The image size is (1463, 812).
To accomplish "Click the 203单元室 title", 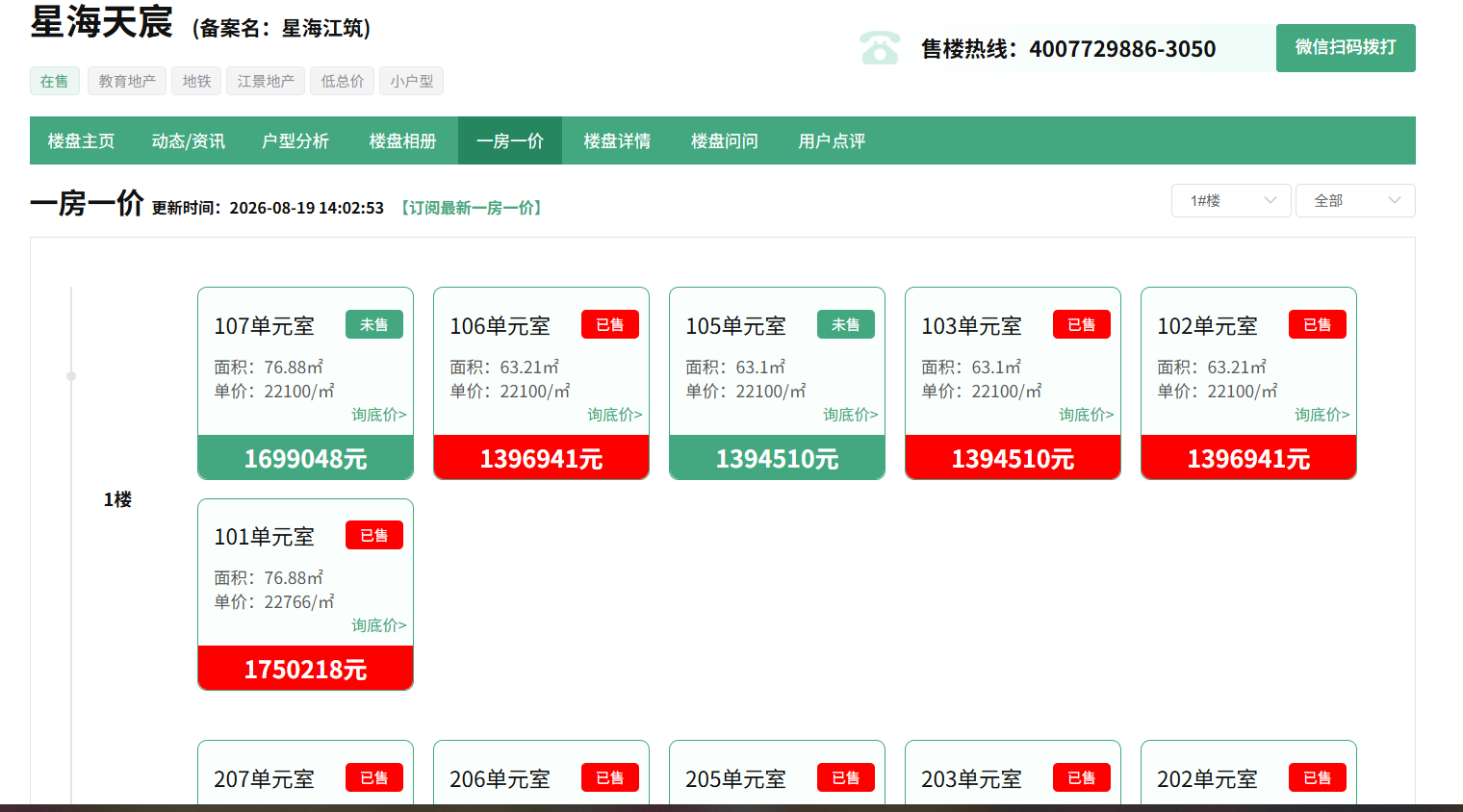I will point(972,779).
